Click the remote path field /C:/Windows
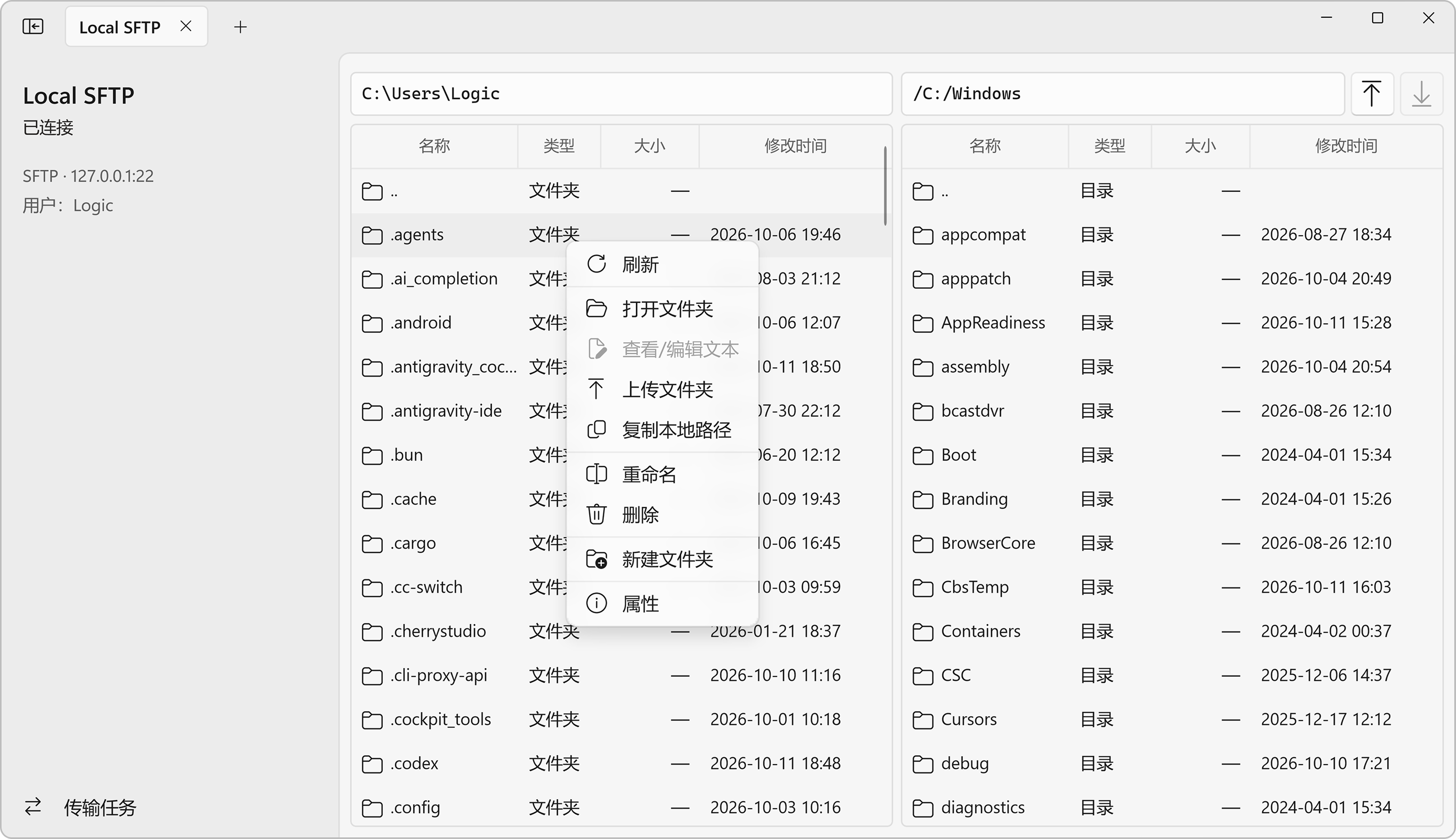Image resolution: width=1456 pixels, height=839 pixels. pyautogui.click(x=1123, y=94)
